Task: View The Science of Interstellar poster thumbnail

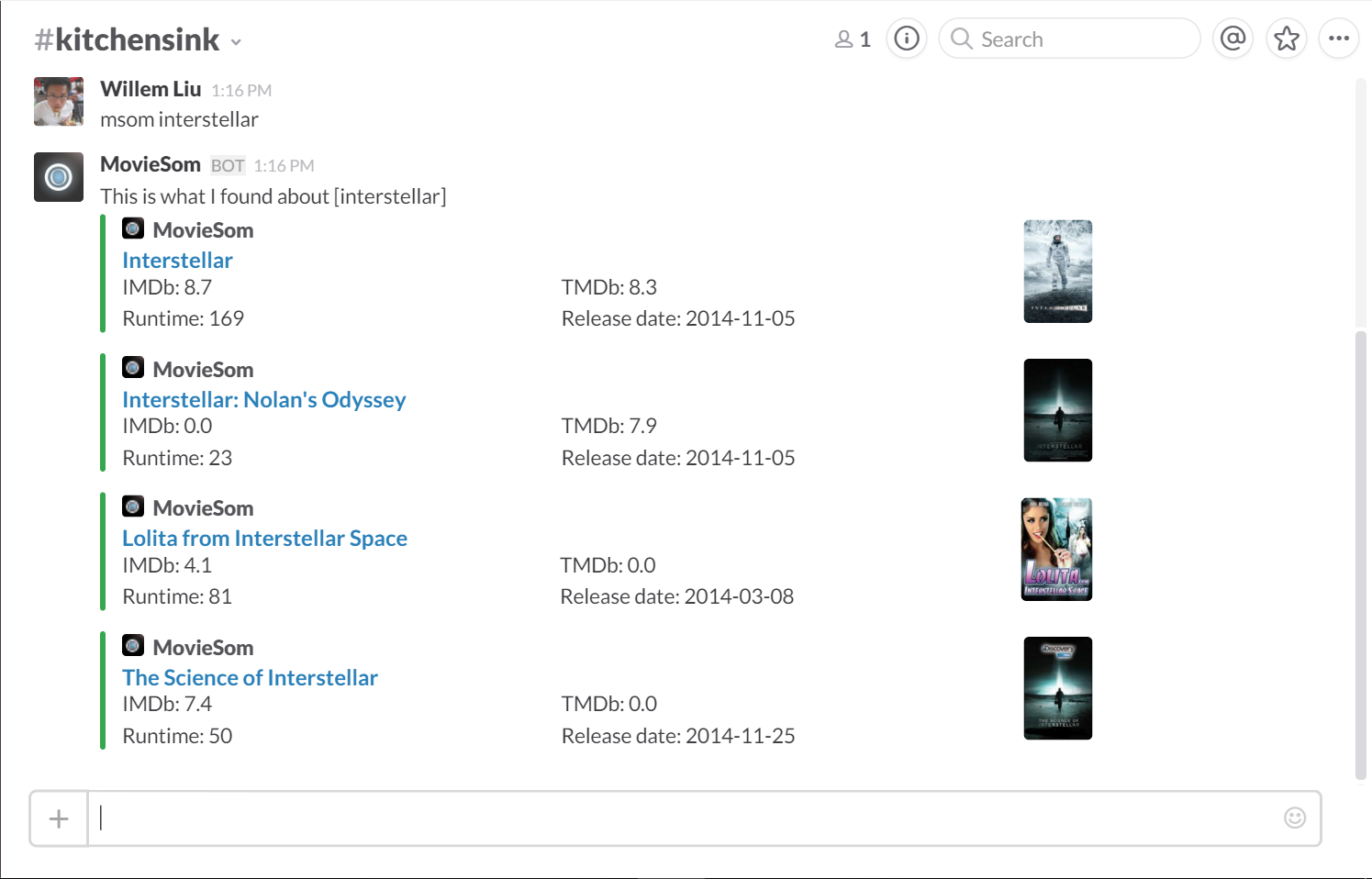Action: (x=1057, y=688)
